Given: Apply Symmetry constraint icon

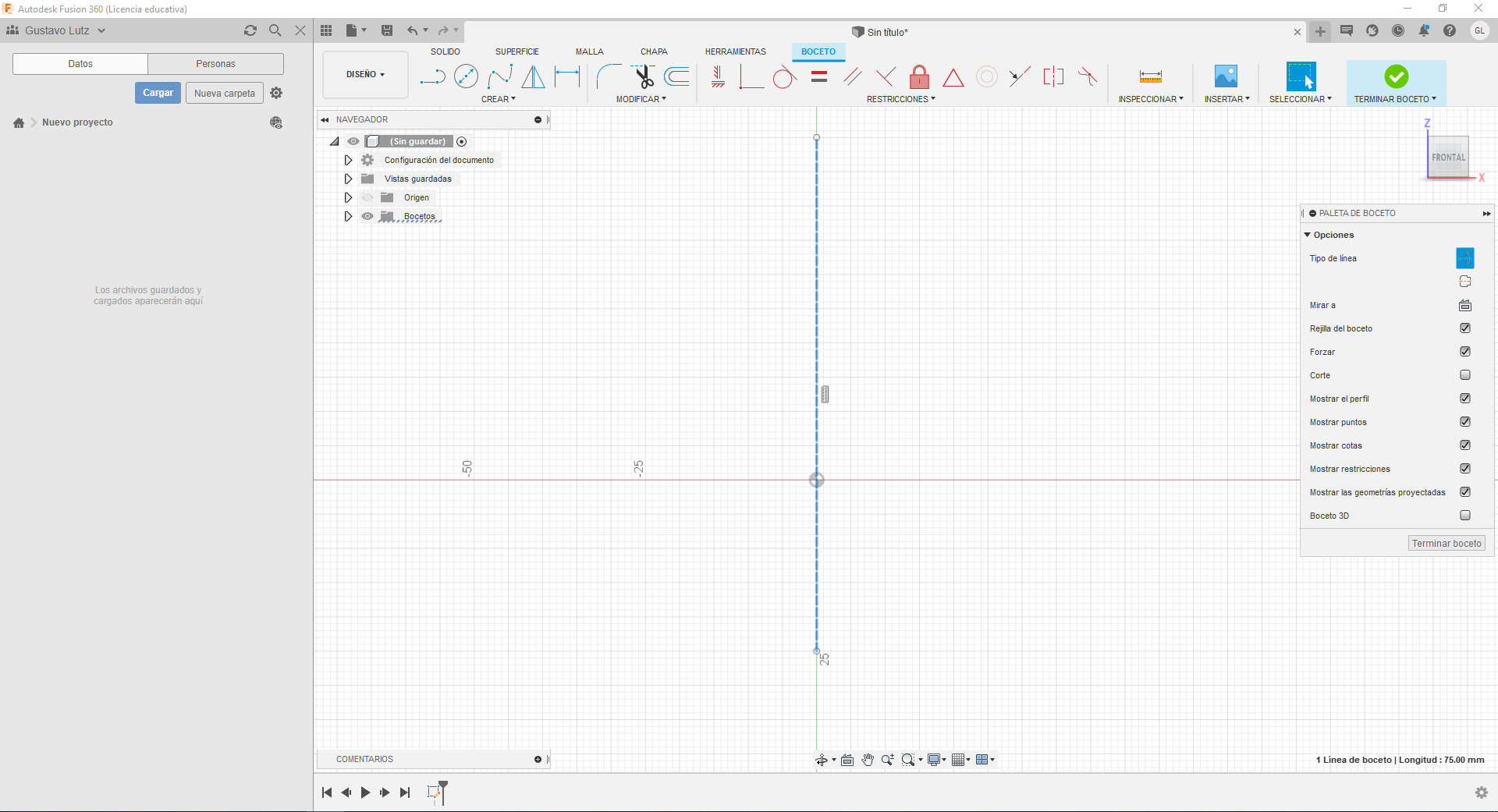Looking at the screenshot, I should pyautogui.click(x=1053, y=76).
